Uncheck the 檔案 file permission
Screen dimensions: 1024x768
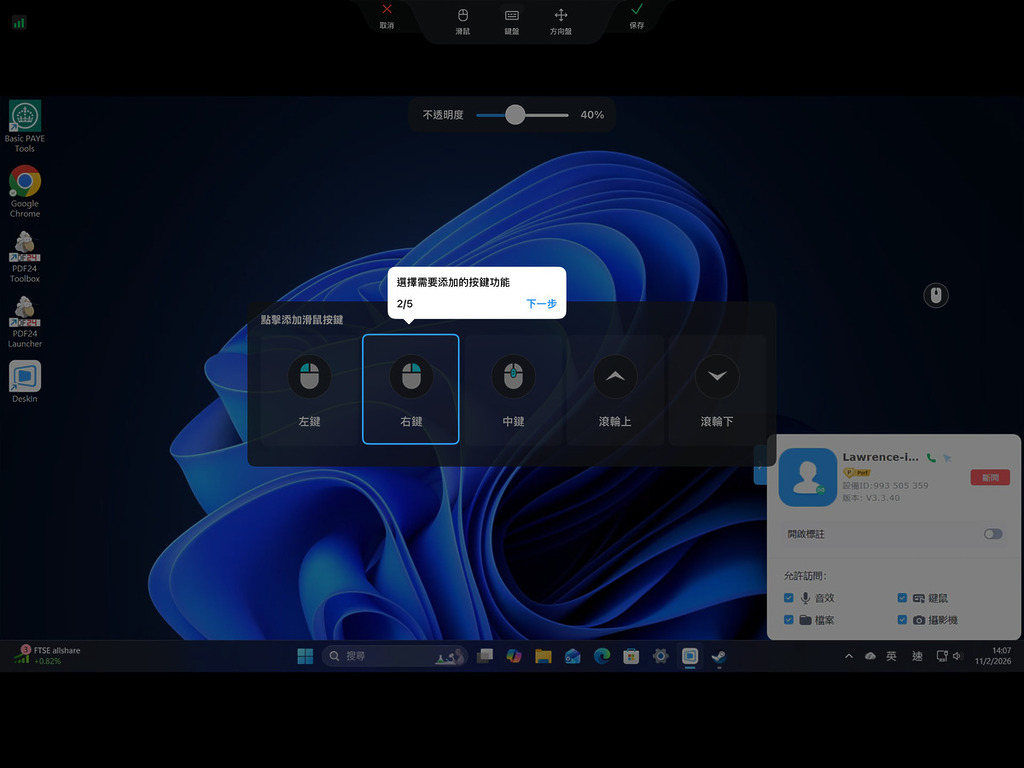[790, 619]
